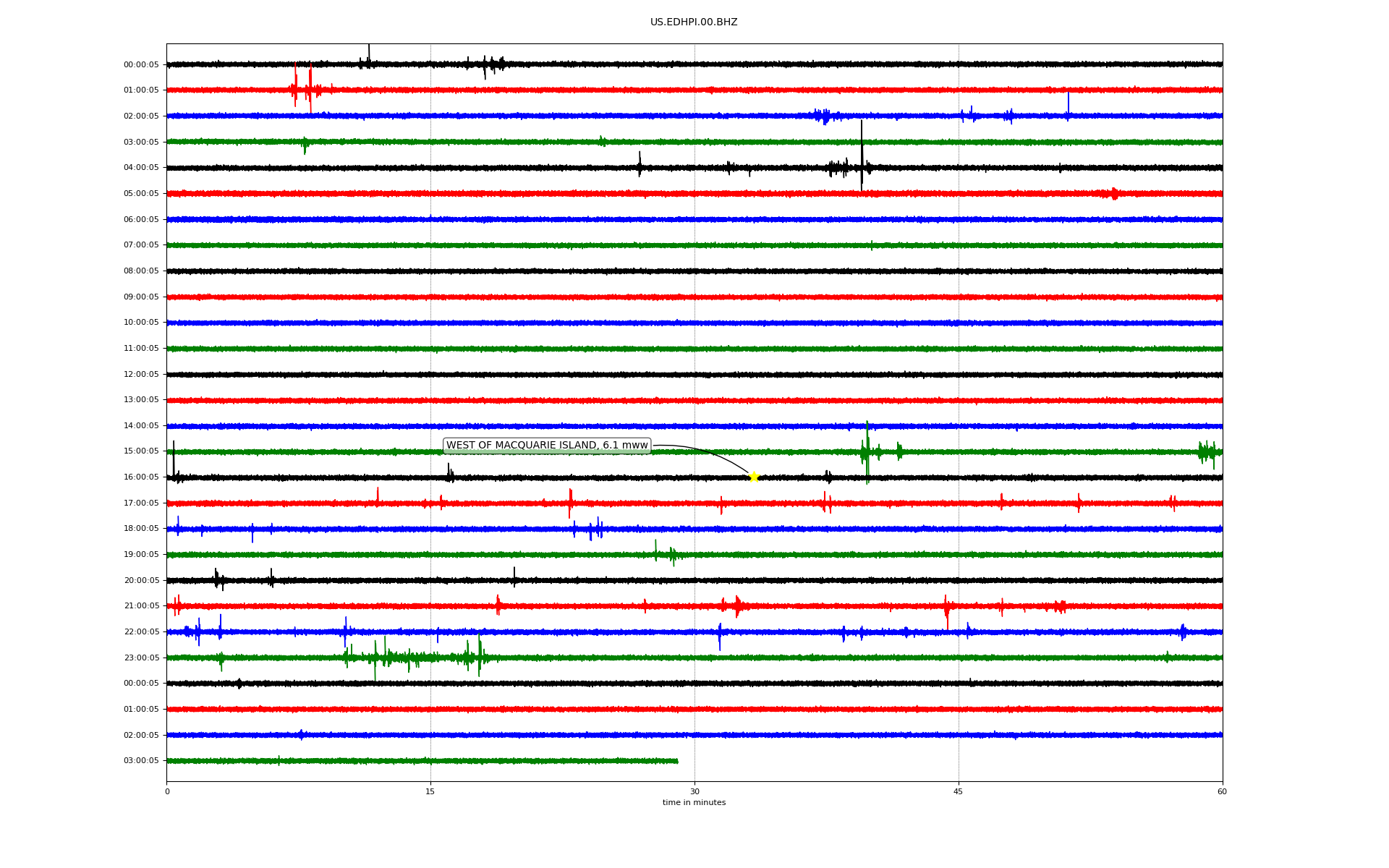This screenshot has width=1389, height=868.
Task: Select the 19:00:05 row time label
Action: 141,555
